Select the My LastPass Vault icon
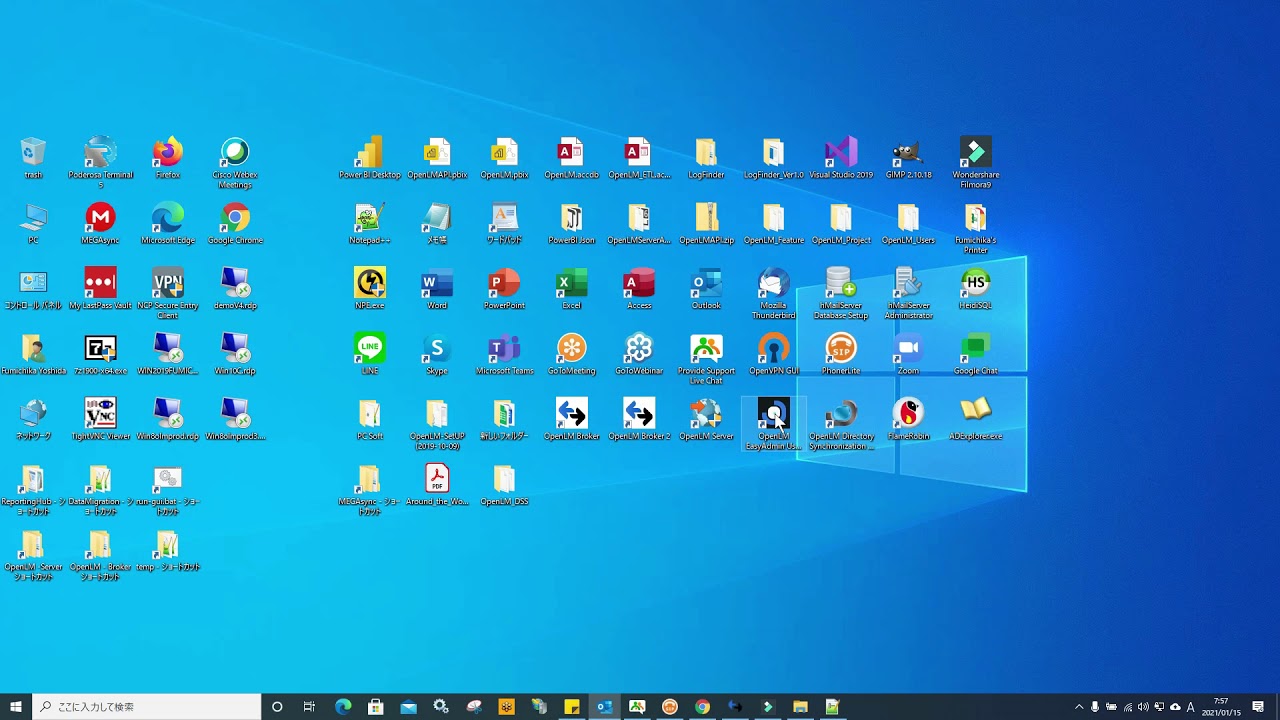1280x720 pixels. [100, 289]
